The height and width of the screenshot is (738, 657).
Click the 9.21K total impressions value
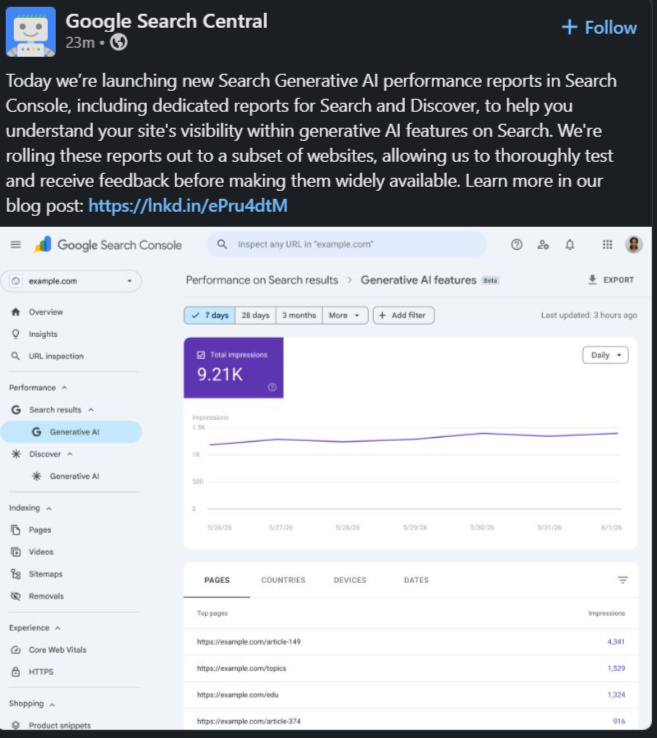pos(220,375)
